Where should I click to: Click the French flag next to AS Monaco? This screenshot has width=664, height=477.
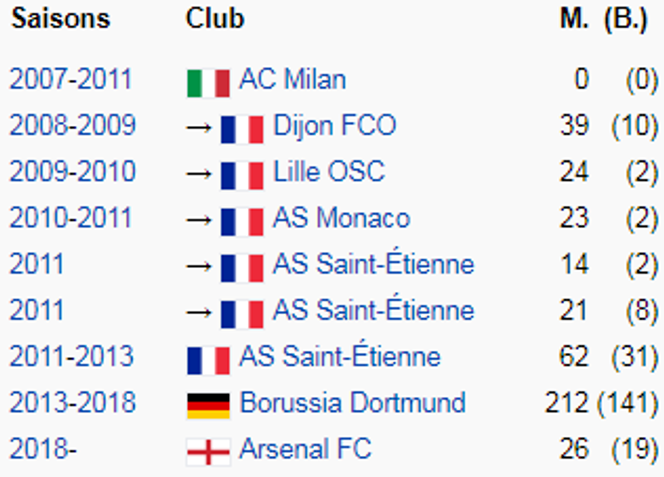click(x=242, y=222)
